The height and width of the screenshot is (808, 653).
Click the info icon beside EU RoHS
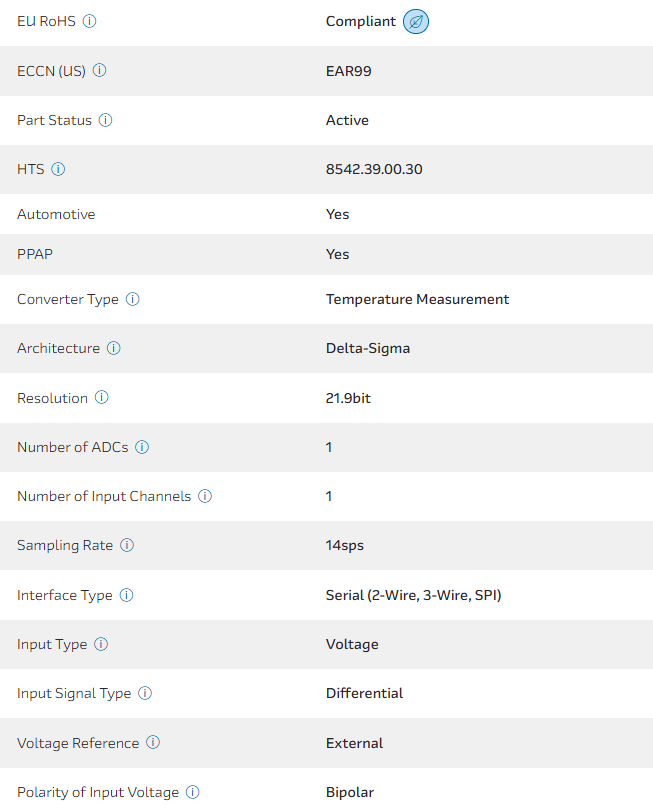90,21
